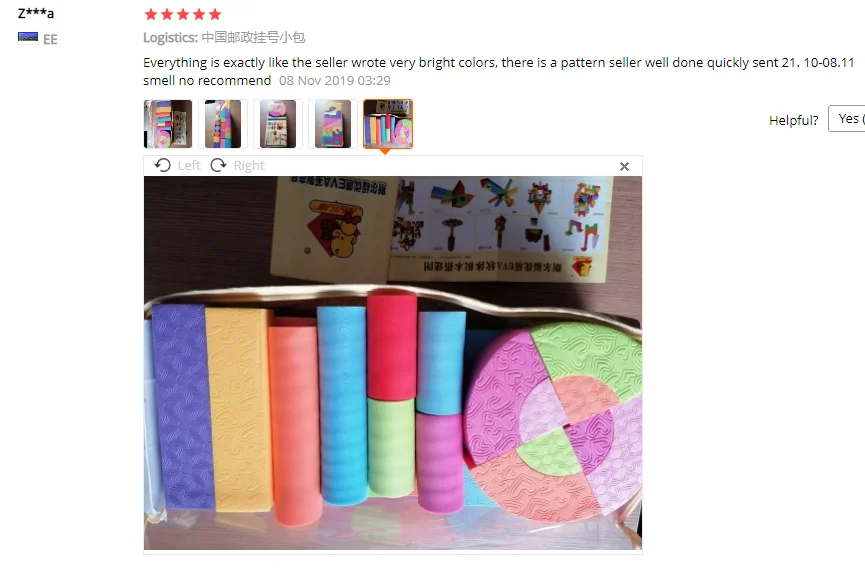Close the enlarged review photo viewer
Viewport: 865px width, 570px height.
[624, 166]
